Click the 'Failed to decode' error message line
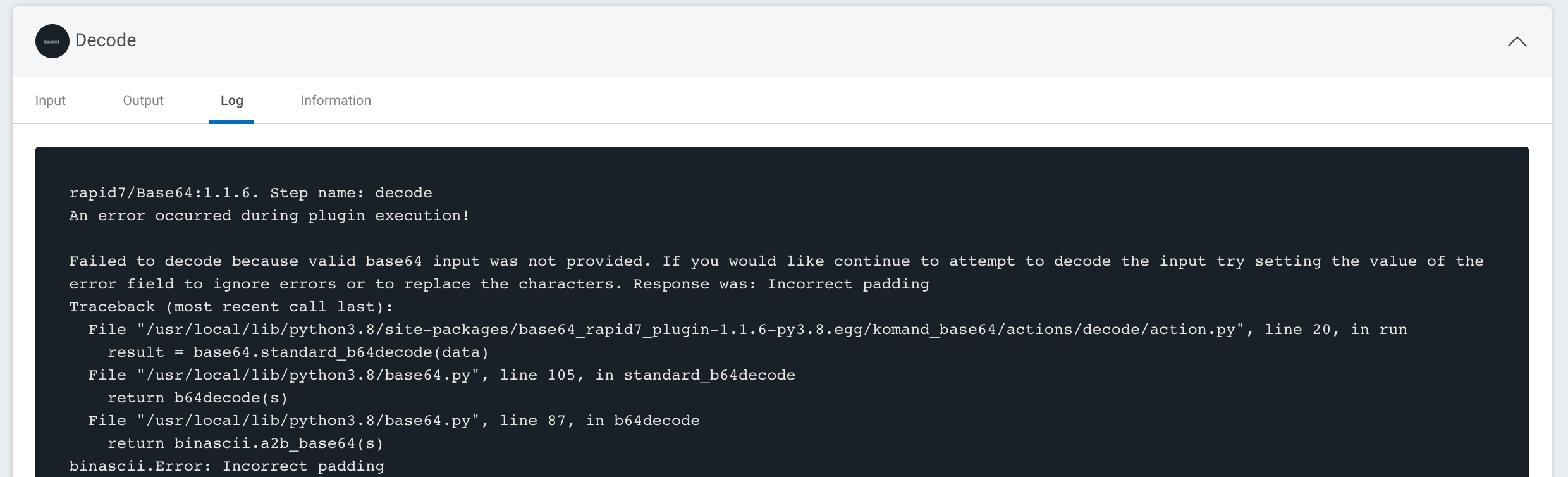Image resolution: width=1568 pixels, height=477 pixels. [776, 261]
